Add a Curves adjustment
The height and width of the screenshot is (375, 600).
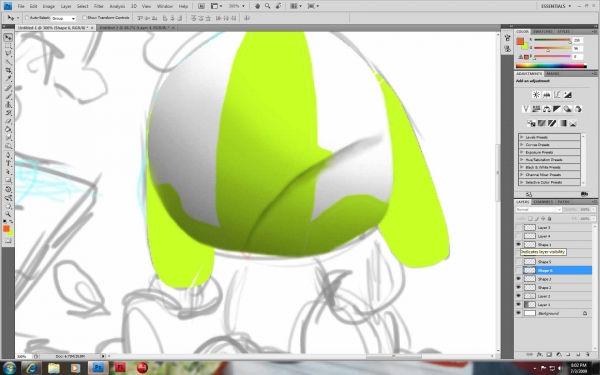tap(557, 95)
